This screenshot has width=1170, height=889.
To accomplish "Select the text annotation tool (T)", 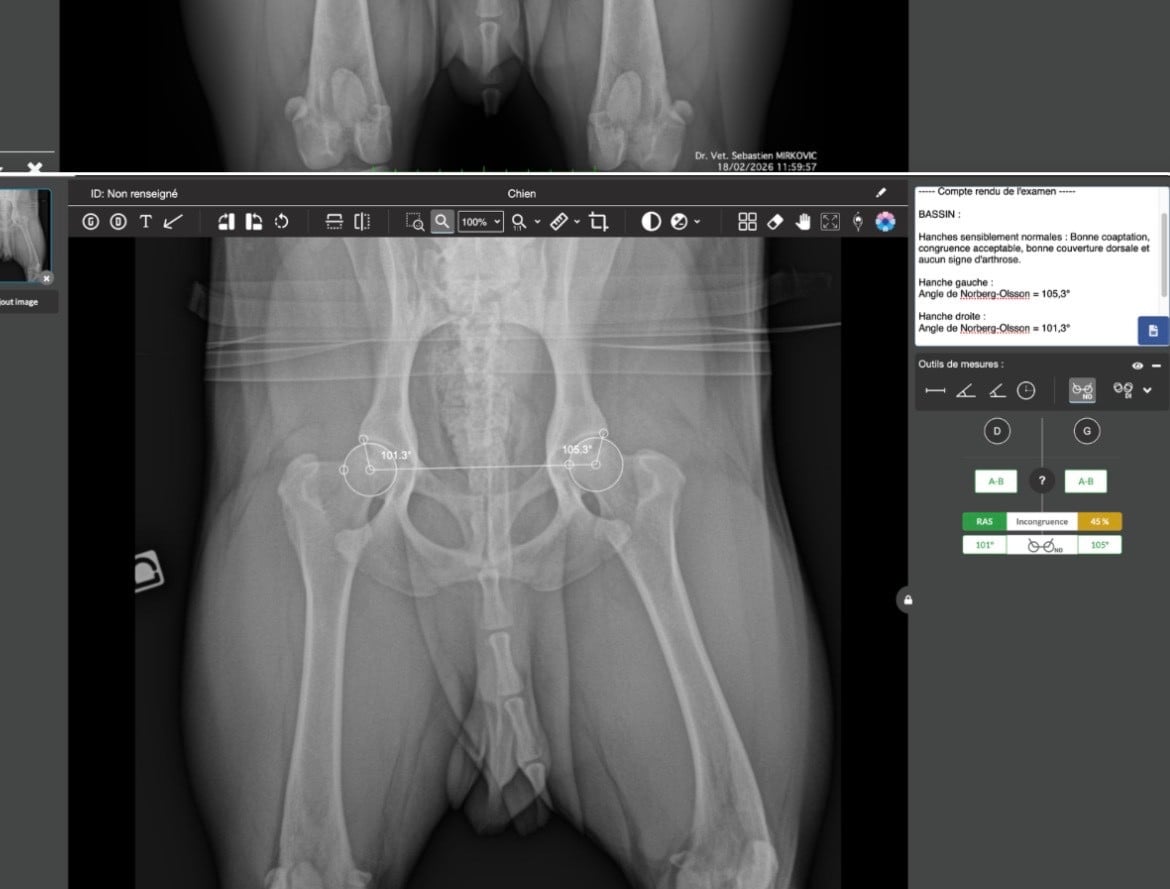I will click(145, 222).
